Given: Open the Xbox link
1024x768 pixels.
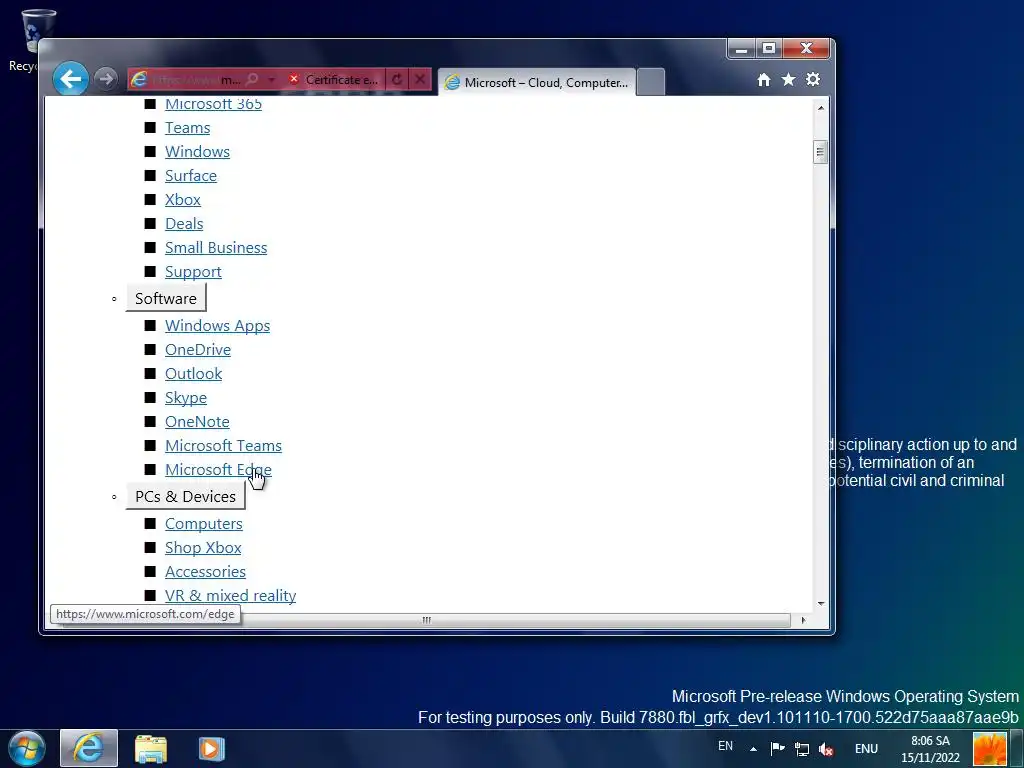Looking at the screenshot, I should pos(183,200).
